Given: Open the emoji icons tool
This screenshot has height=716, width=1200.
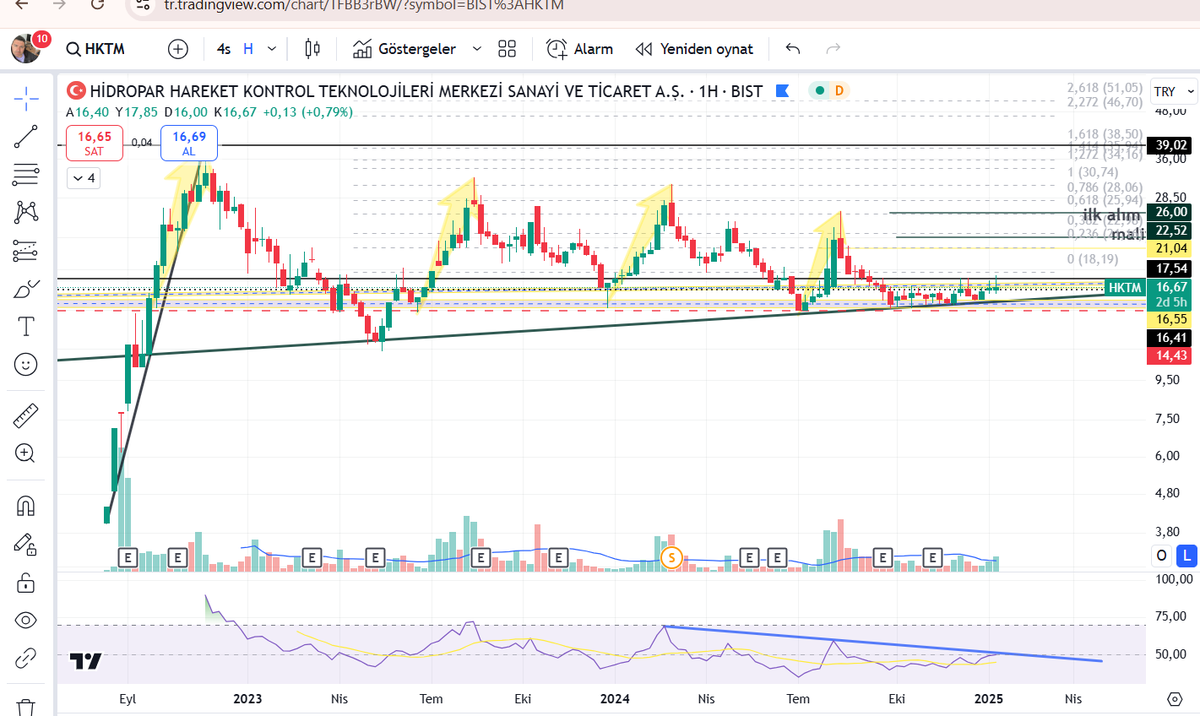Looking at the screenshot, I should 26,364.
